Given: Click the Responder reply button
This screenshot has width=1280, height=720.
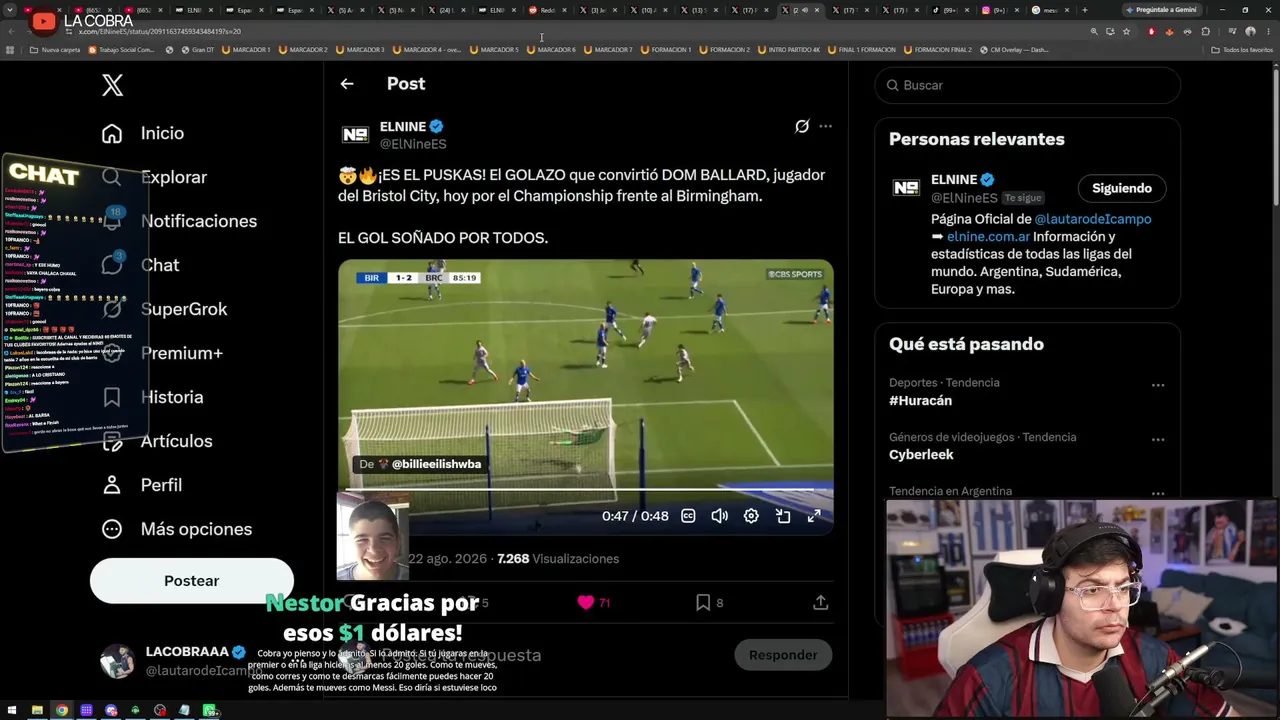Looking at the screenshot, I should tap(783, 655).
